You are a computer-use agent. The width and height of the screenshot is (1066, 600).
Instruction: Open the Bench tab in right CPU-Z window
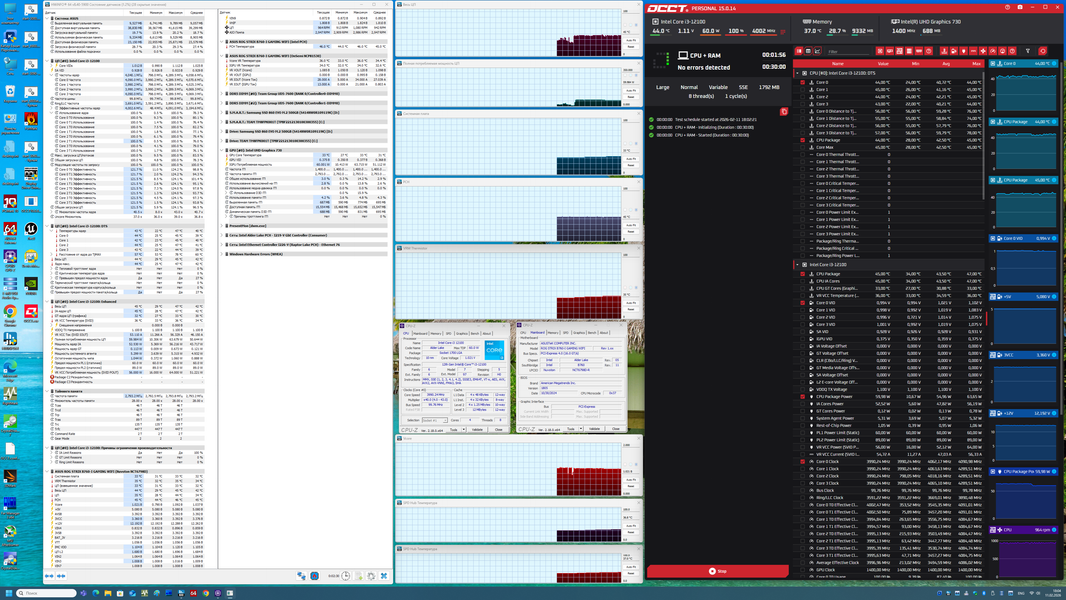591,333
